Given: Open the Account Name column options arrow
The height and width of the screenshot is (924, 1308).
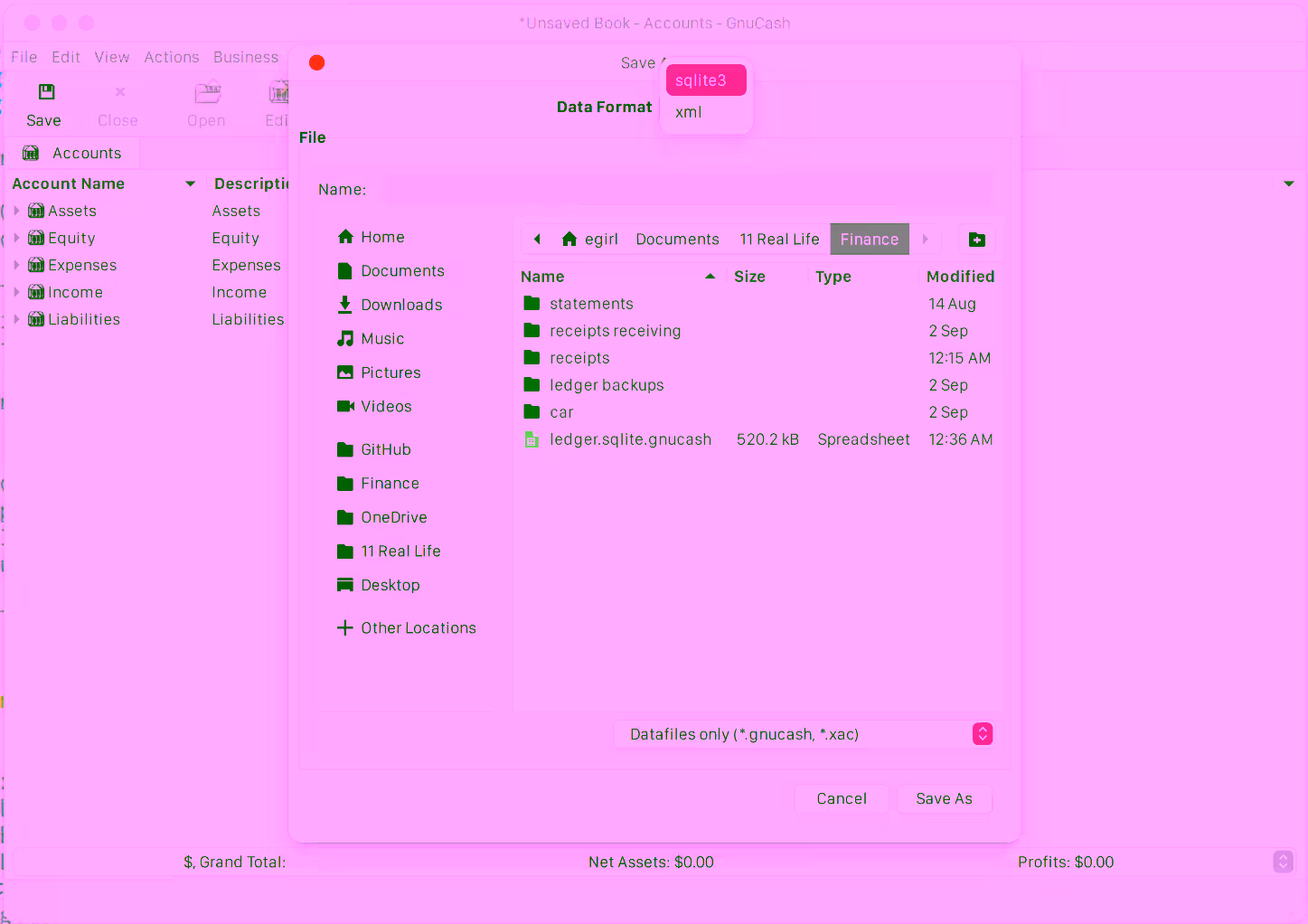Looking at the screenshot, I should [190, 184].
